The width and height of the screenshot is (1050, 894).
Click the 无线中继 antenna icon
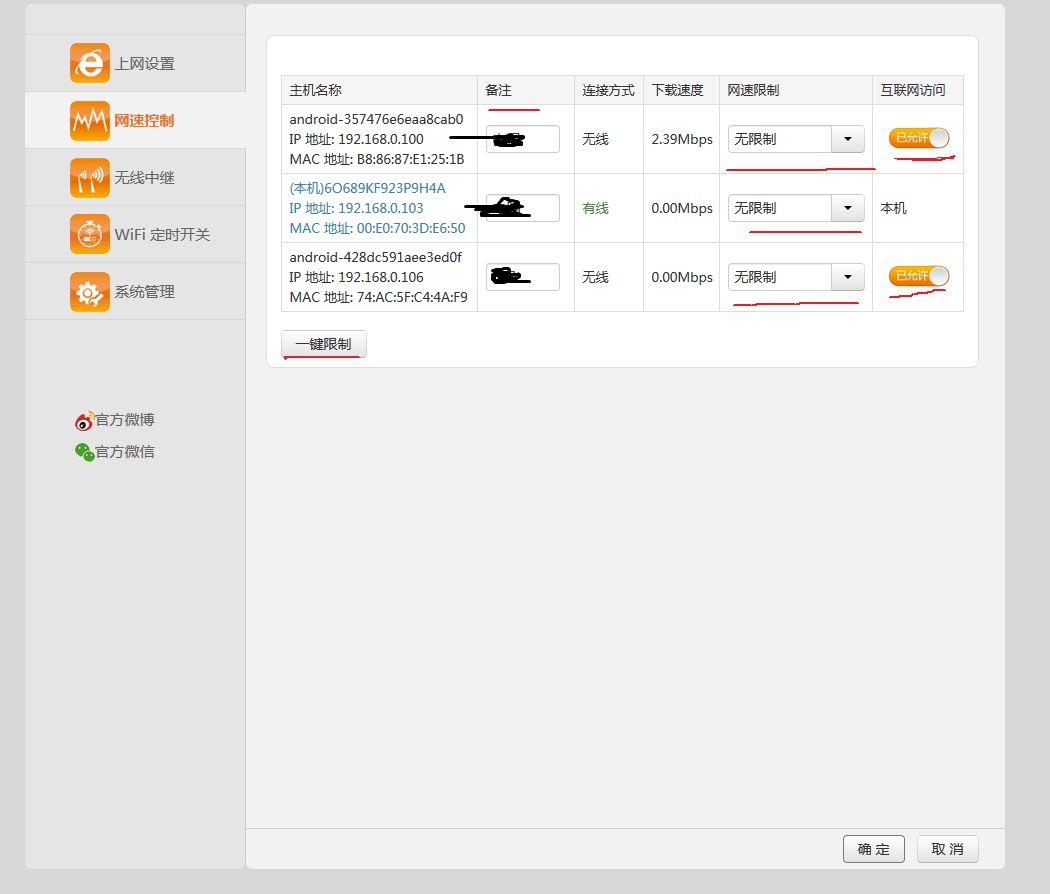tap(90, 177)
